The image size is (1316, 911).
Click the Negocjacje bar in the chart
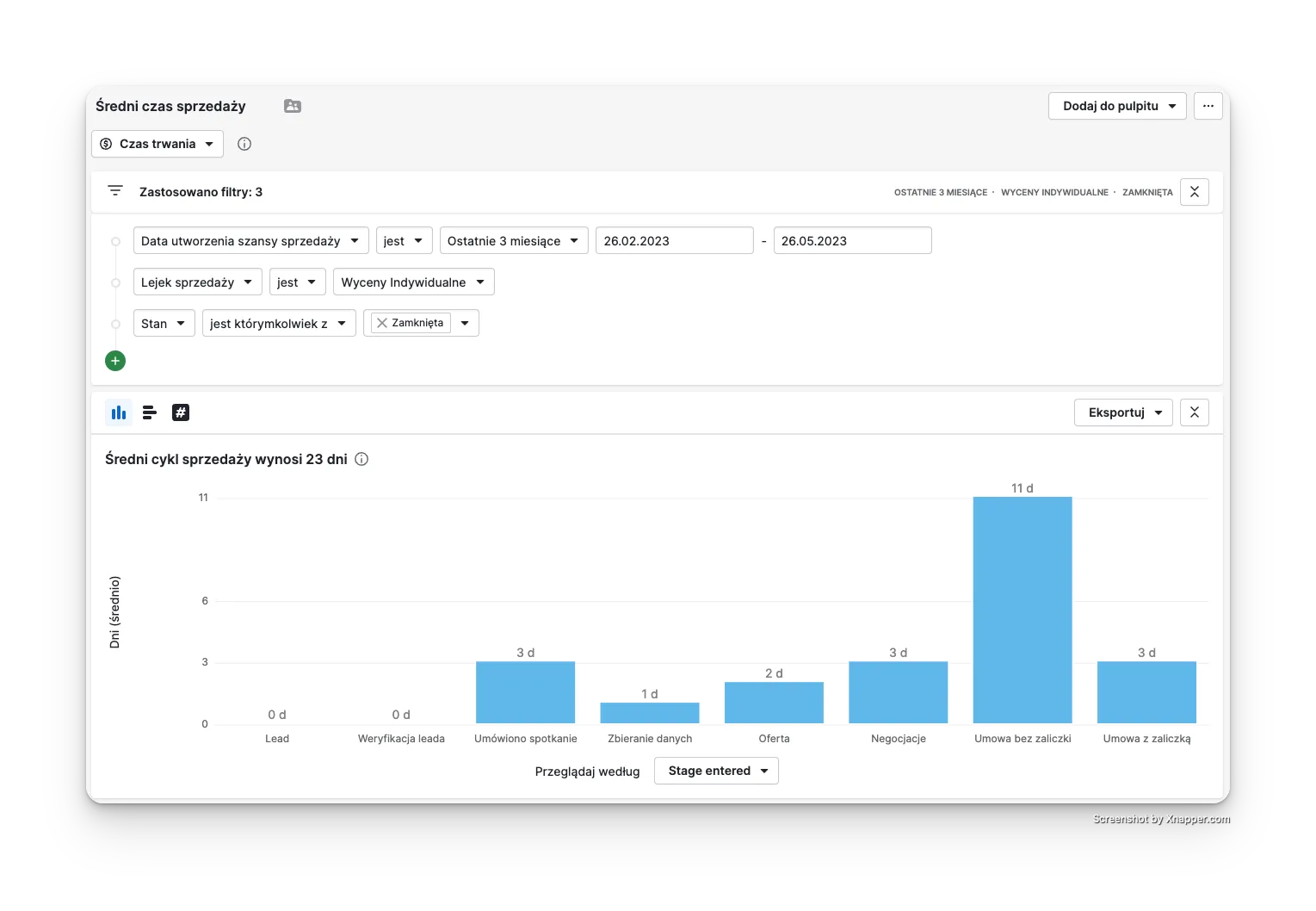pyautogui.click(x=899, y=692)
